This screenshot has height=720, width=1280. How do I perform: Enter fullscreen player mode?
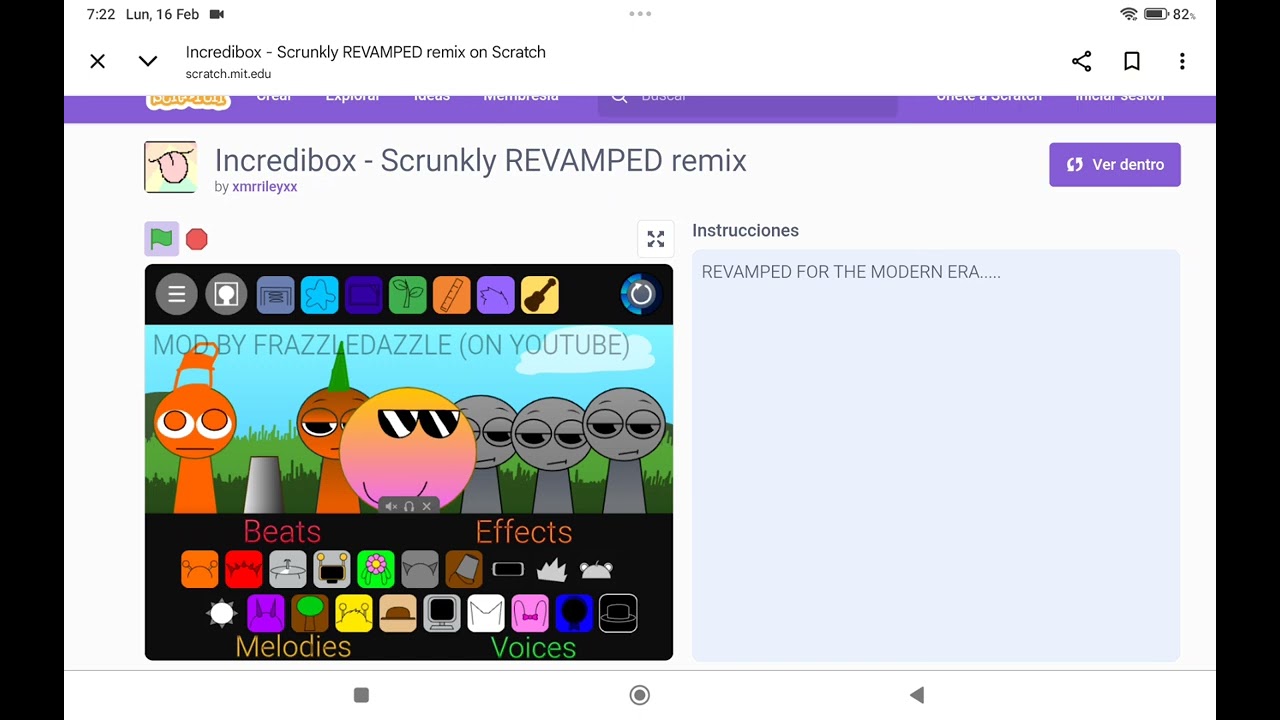(656, 239)
